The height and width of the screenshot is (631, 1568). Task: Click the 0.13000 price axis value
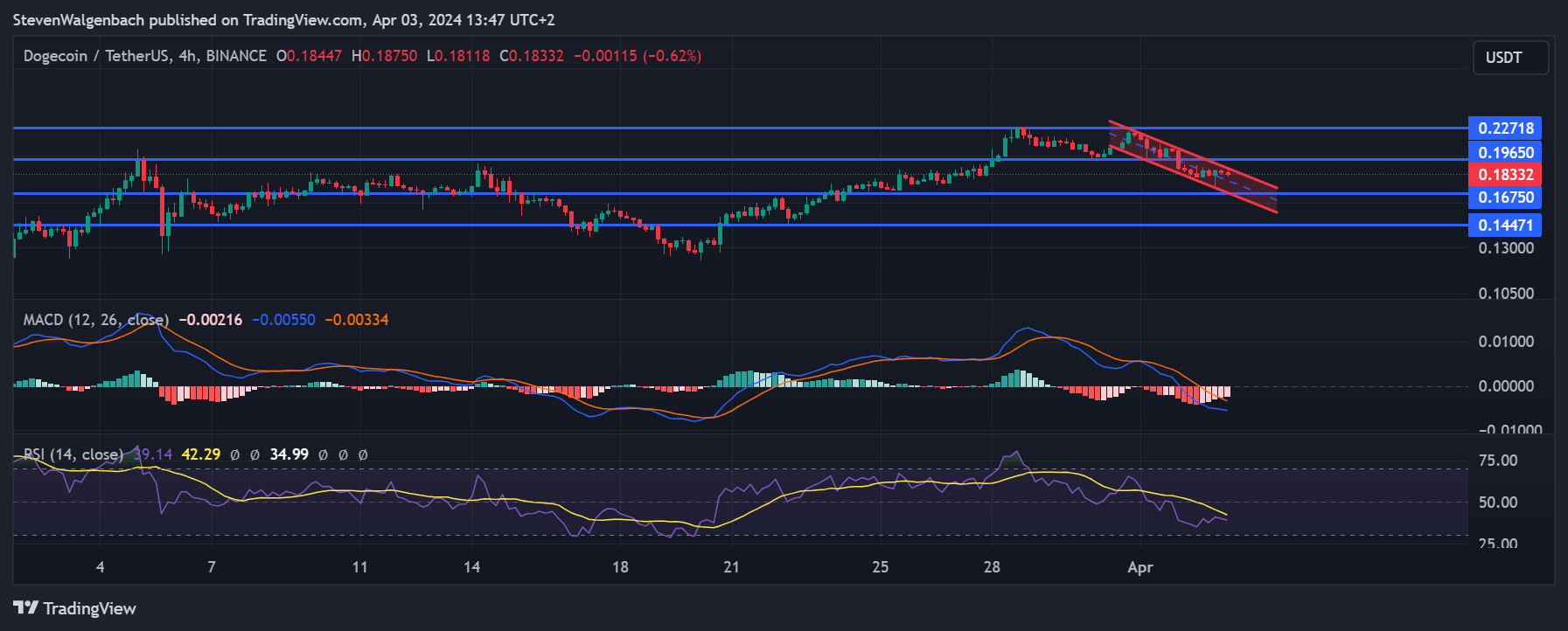tap(1506, 248)
